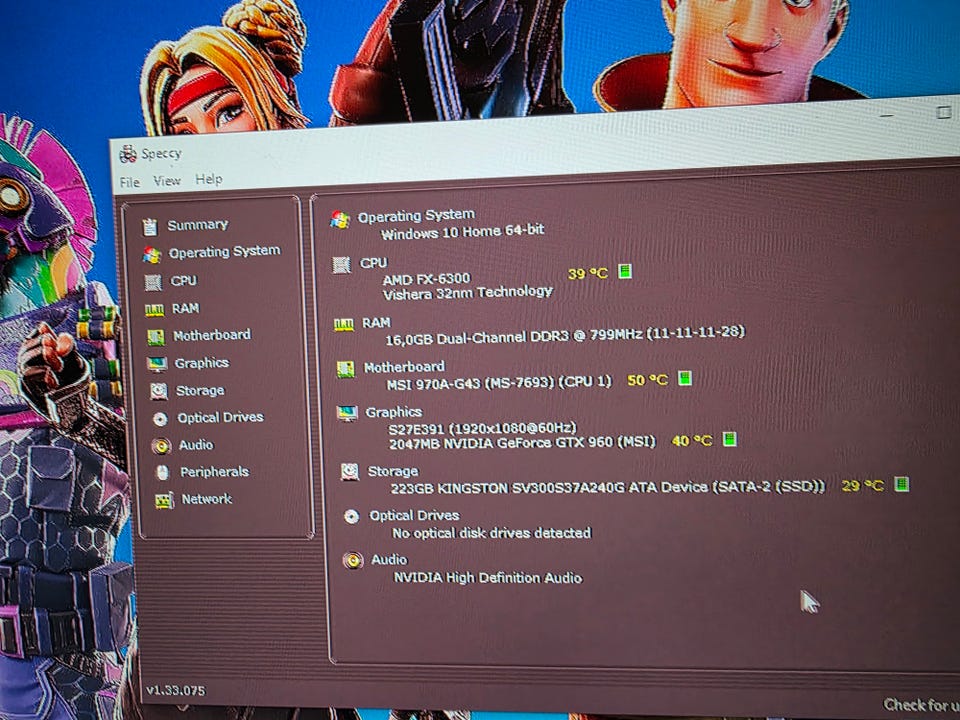Click the Motherboard heading in summary pane

tap(404, 367)
